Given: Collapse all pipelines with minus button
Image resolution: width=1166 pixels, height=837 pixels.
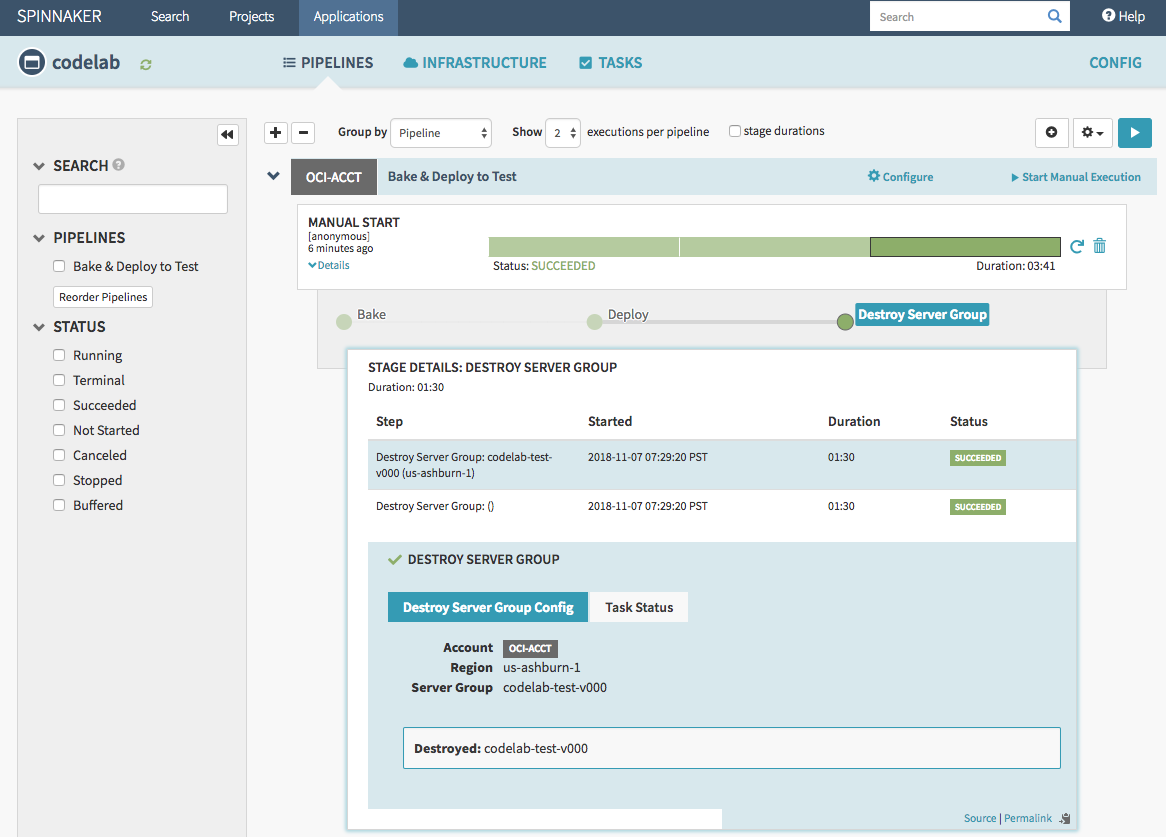Looking at the screenshot, I should [303, 132].
